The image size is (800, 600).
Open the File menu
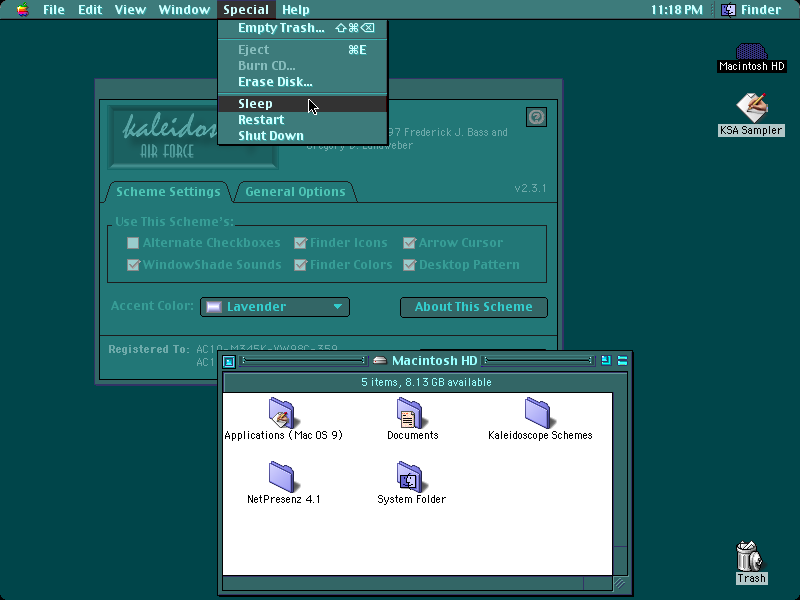point(54,10)
